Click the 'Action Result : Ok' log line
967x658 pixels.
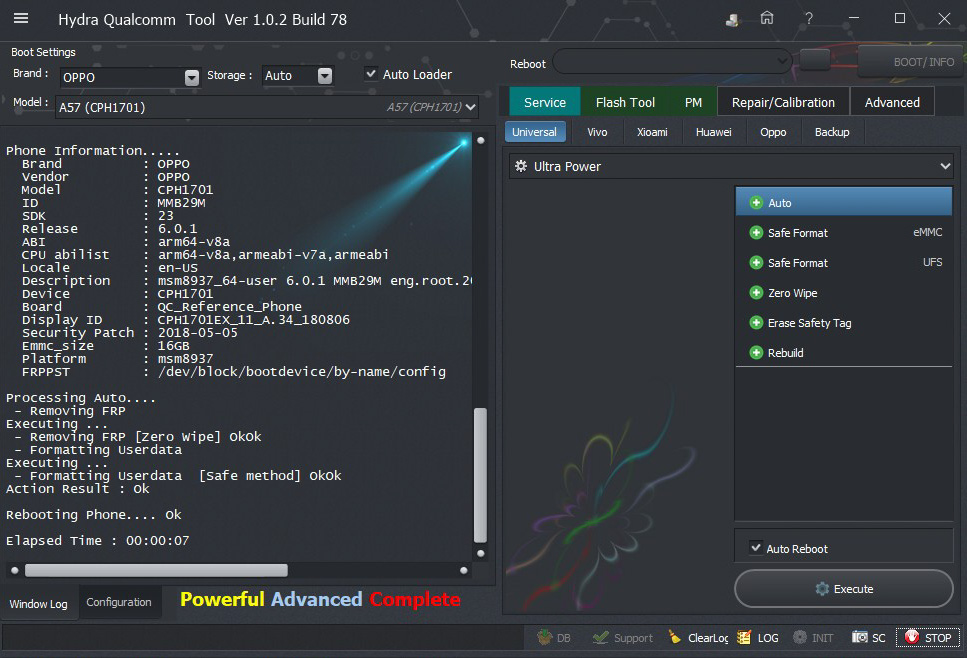78,489
